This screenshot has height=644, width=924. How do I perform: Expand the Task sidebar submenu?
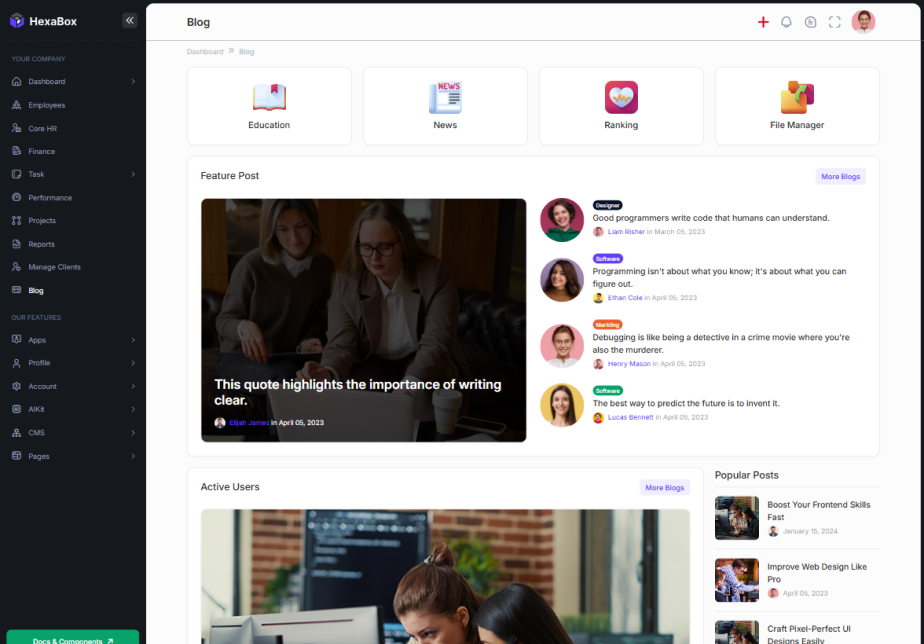coord(133,175)
